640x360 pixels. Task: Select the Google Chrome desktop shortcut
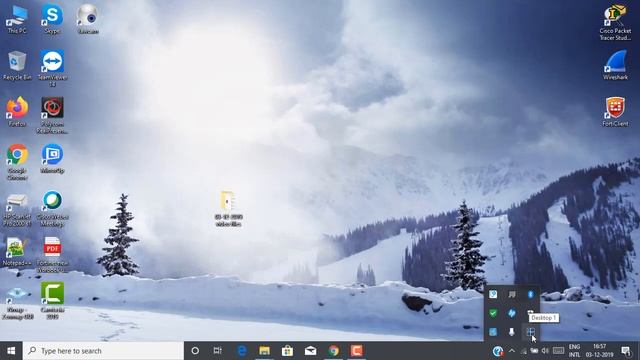coord(17,162)
